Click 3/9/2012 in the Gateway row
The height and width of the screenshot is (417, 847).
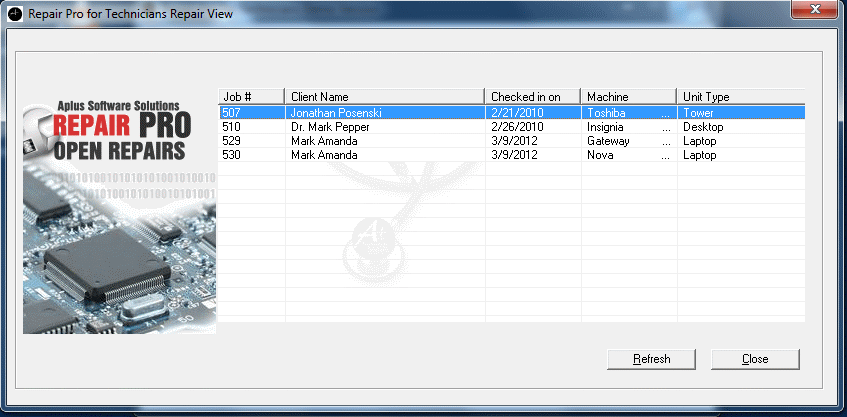click(x=514, y=141)
